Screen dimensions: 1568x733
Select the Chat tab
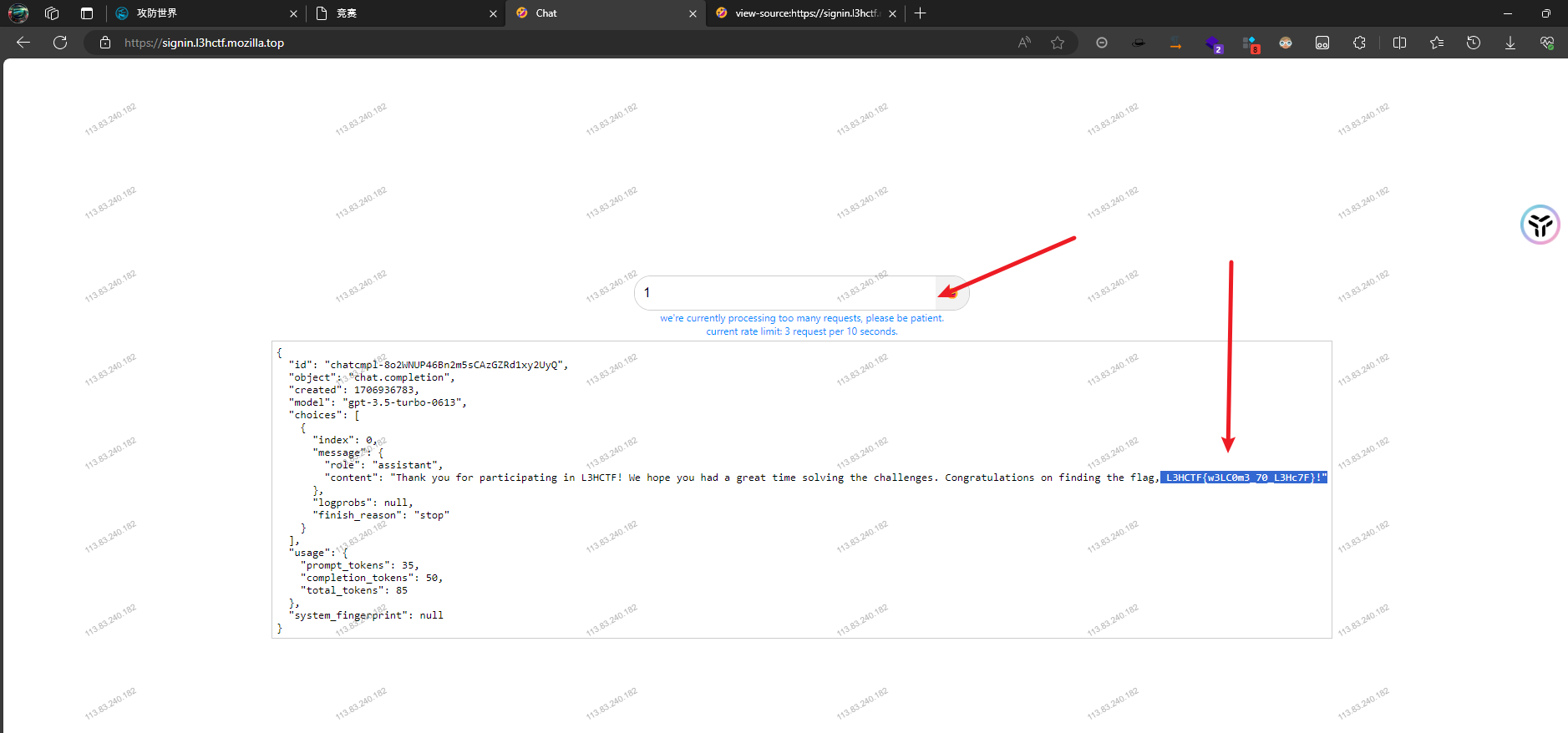pos(606,13)
